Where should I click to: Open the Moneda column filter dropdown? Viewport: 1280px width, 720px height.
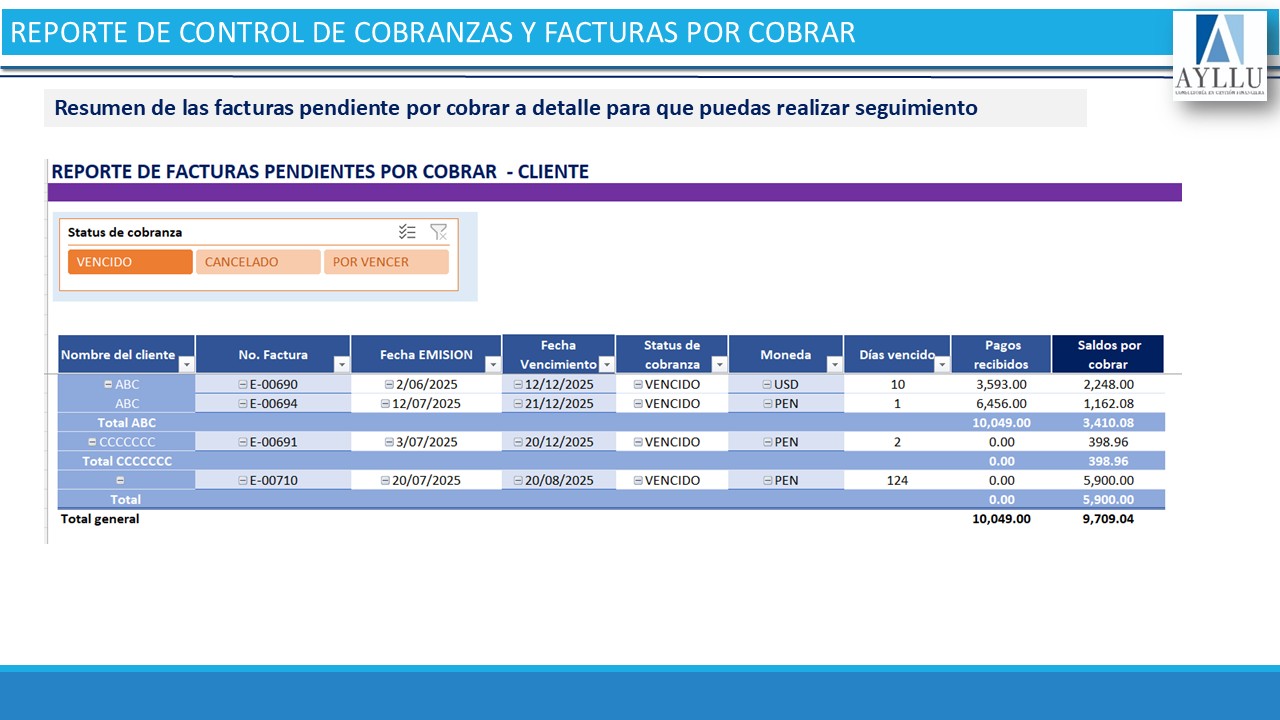click(833, 365)
